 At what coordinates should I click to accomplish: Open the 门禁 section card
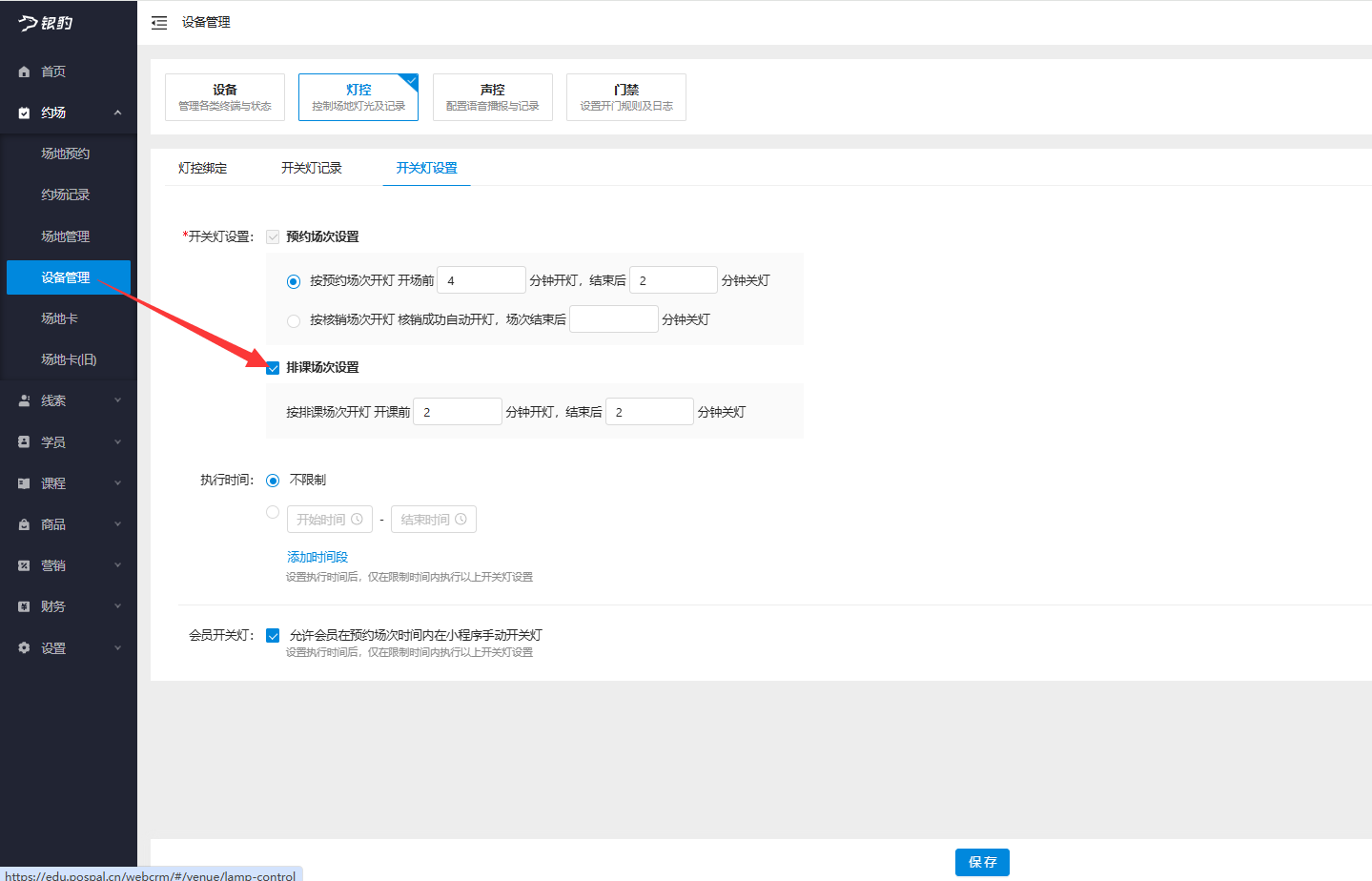[625, 97]
